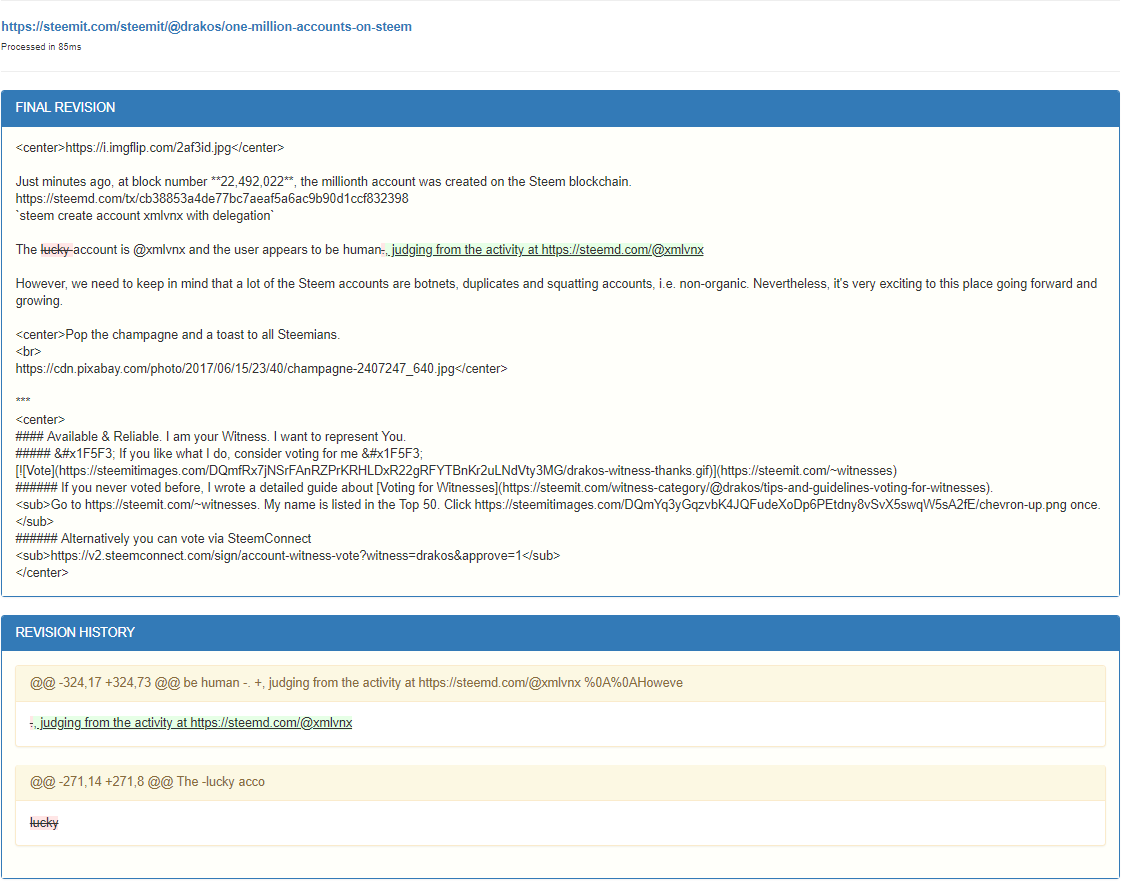Click diff header '@@ -324,17 +324,73 @@'

pyautogui.click(x=560, y=683)
